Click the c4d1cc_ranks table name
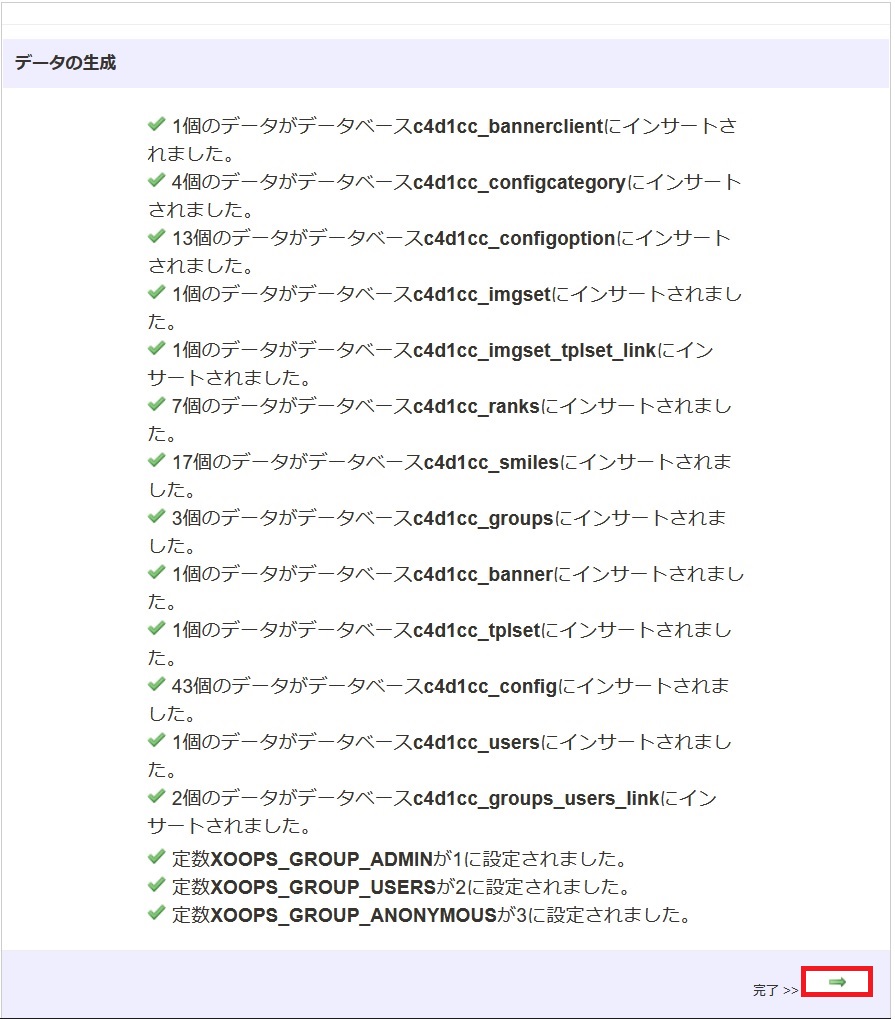Screen dimensions: 895x1019 [476, 406]
